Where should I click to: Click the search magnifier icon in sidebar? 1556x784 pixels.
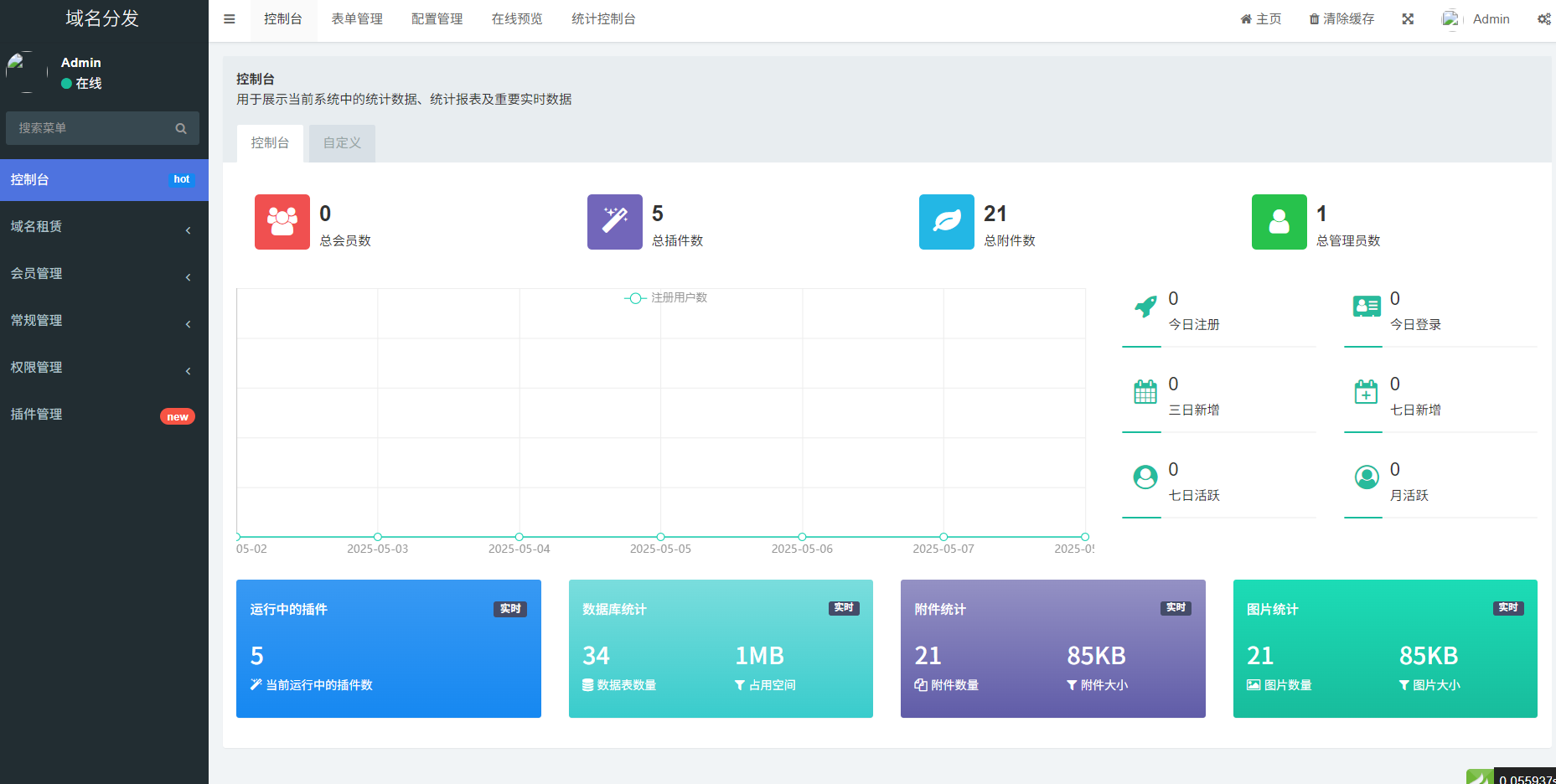click(x=181, y=129)
